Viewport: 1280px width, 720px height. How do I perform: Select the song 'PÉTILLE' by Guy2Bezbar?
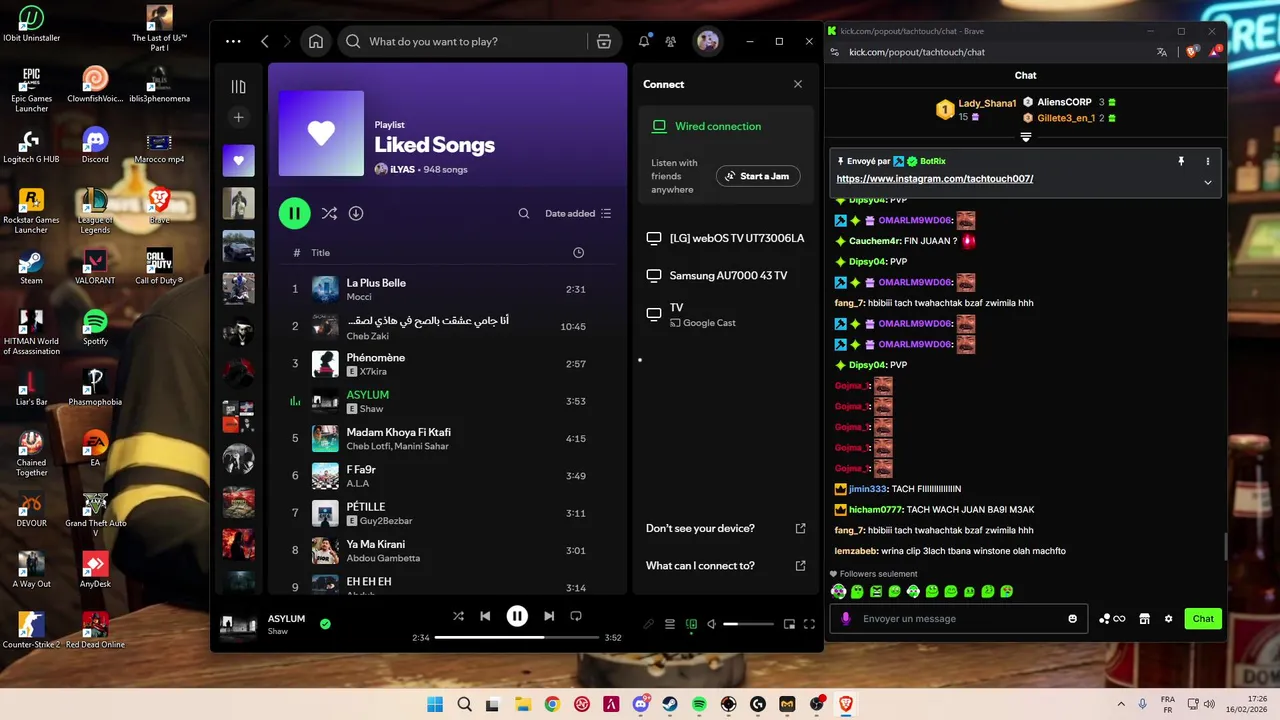point(447,513)
